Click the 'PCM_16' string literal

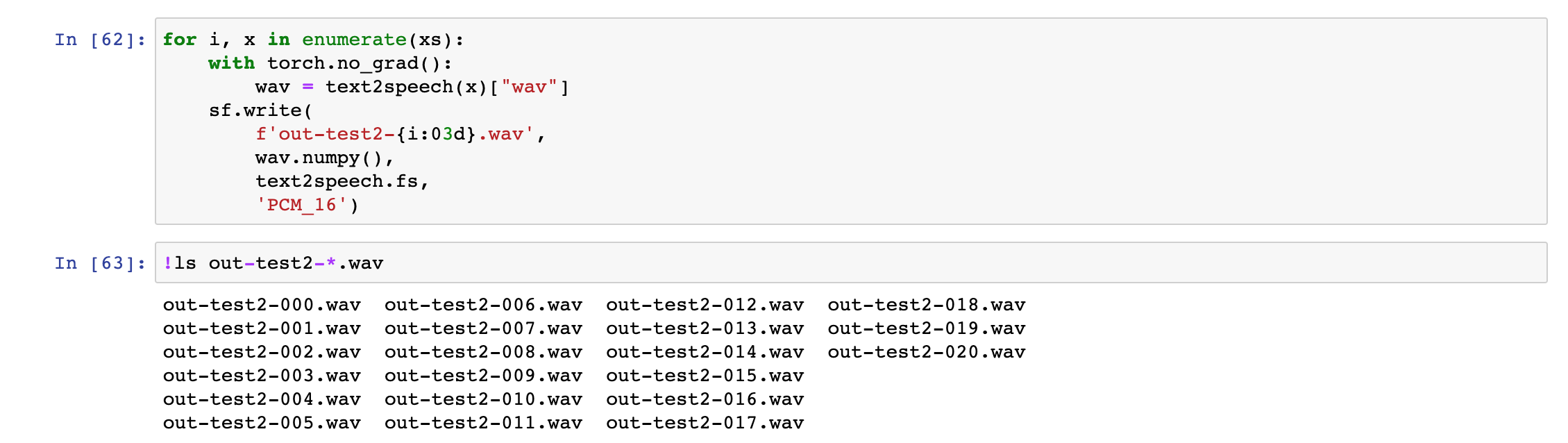coord(301,205)
